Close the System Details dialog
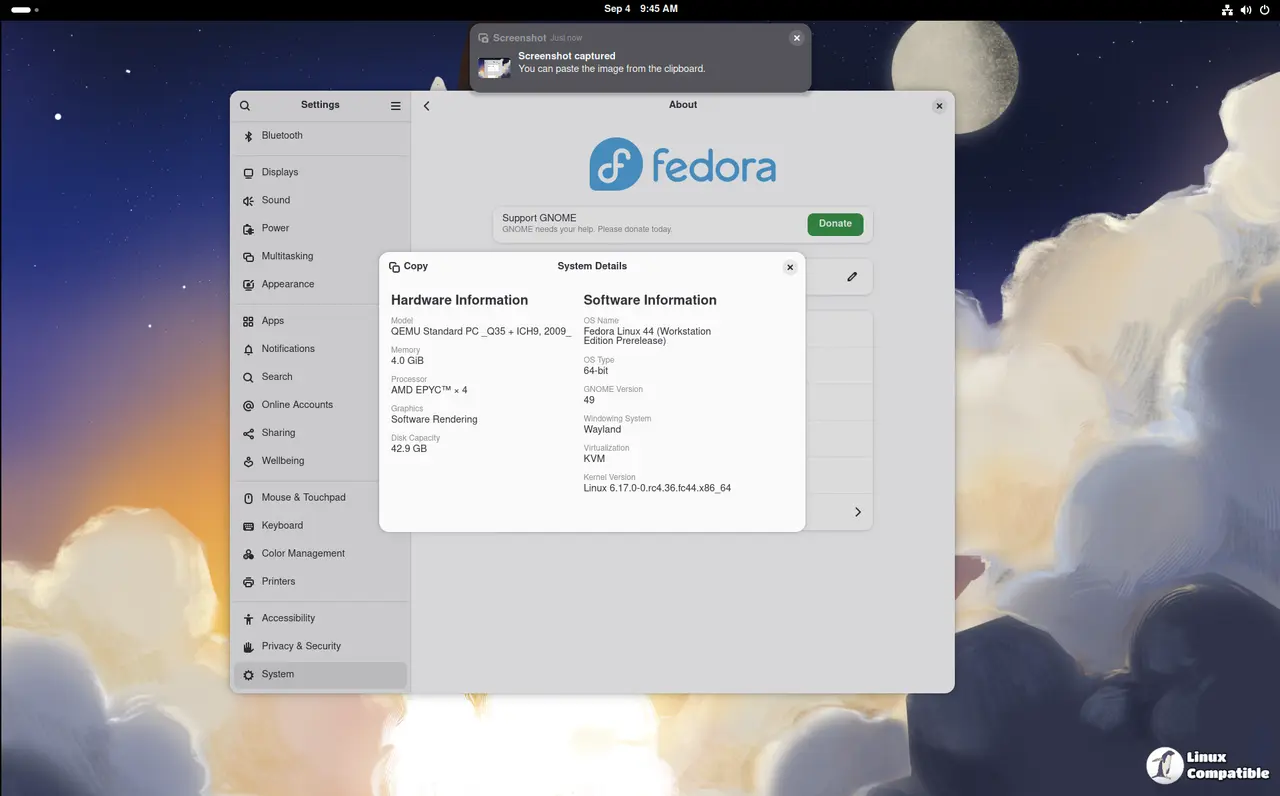The width and height of the screenshot is (1280, 796). click(x=790, y=267)
